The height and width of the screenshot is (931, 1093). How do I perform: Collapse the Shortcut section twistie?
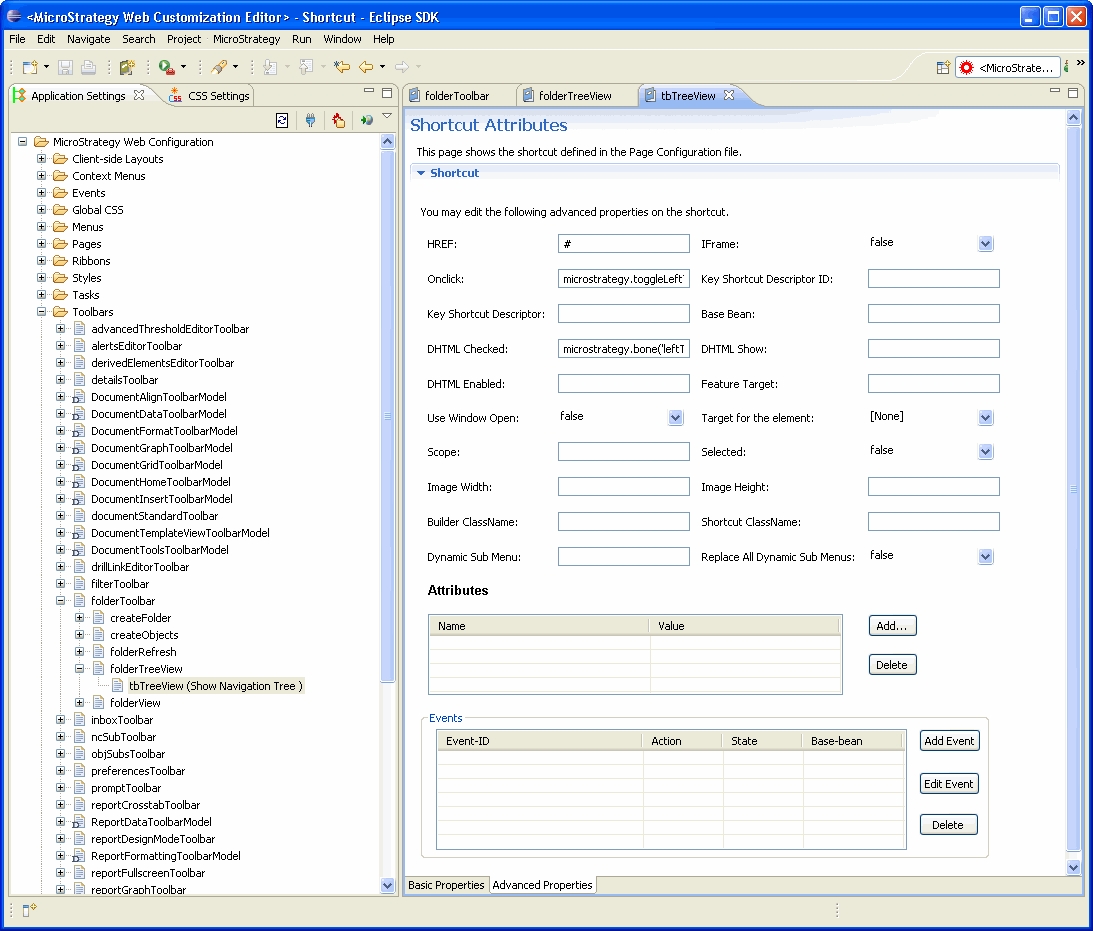421,173
